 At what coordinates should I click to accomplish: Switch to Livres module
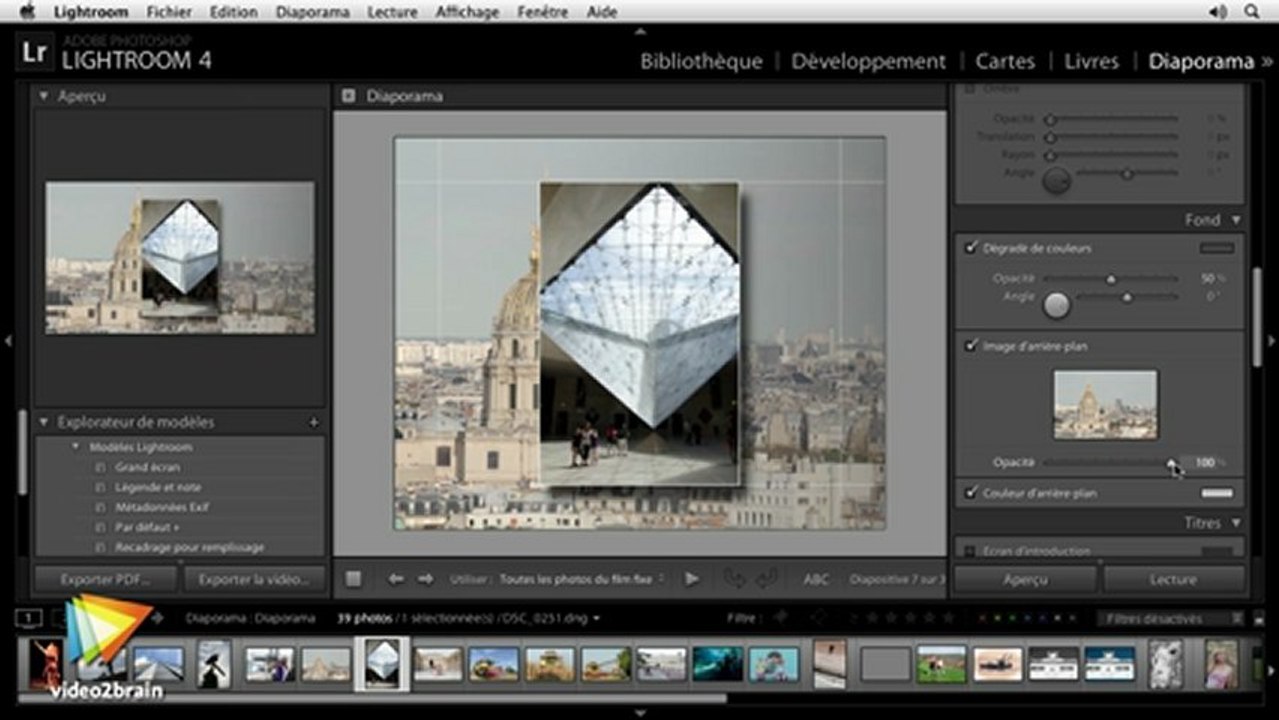(1091, 61)
